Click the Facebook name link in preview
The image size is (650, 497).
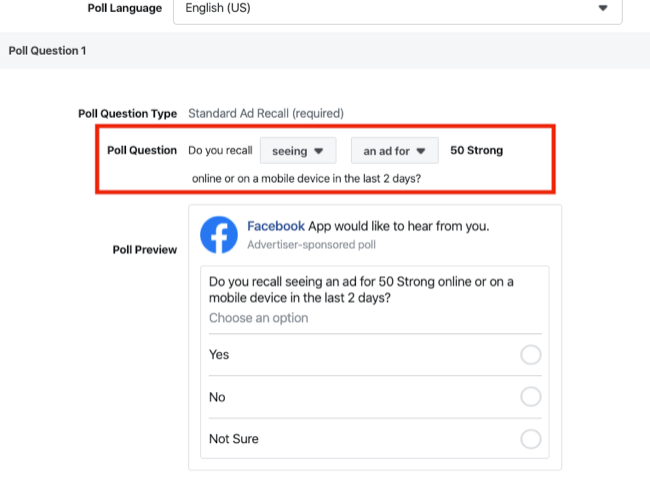pos(275,226)
